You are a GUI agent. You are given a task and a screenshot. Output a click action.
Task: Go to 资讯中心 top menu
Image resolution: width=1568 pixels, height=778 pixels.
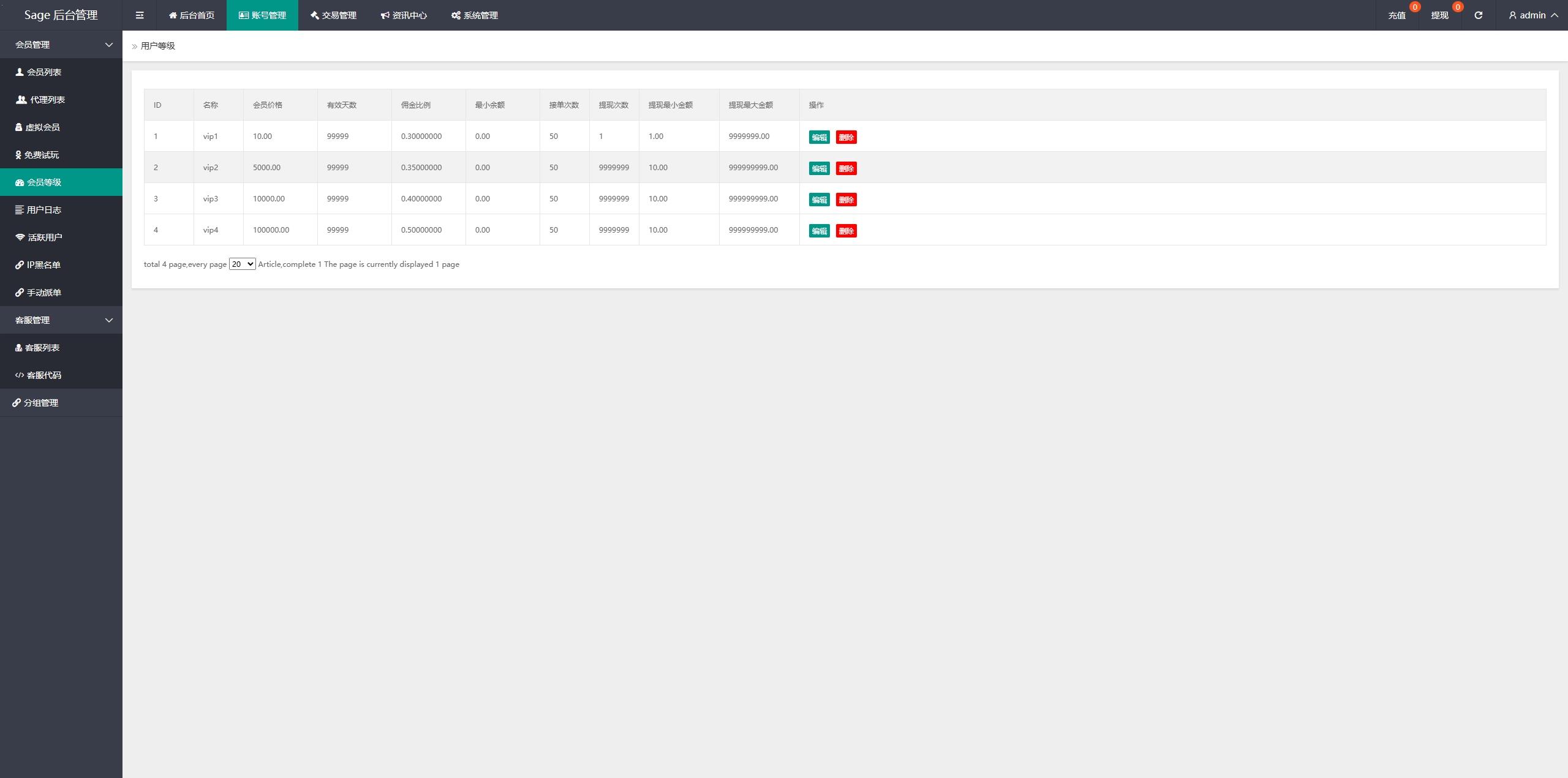404,15
